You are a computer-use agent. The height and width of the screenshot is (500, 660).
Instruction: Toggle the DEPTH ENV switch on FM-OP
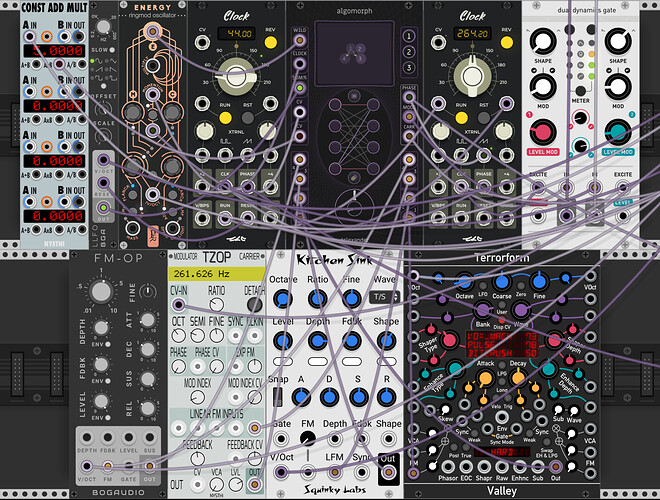pos(108,344)
